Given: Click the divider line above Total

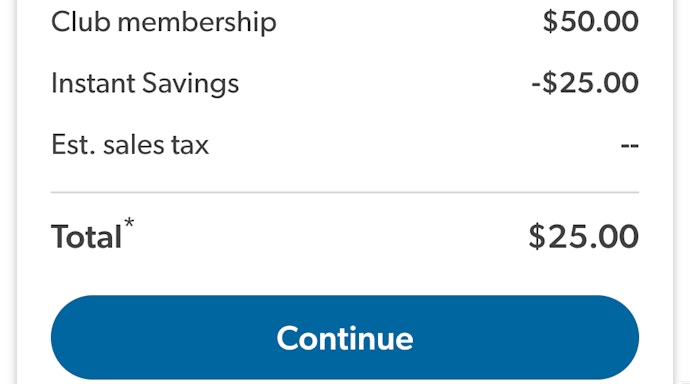Looking at the screenshot, I should tap(345, 192).
